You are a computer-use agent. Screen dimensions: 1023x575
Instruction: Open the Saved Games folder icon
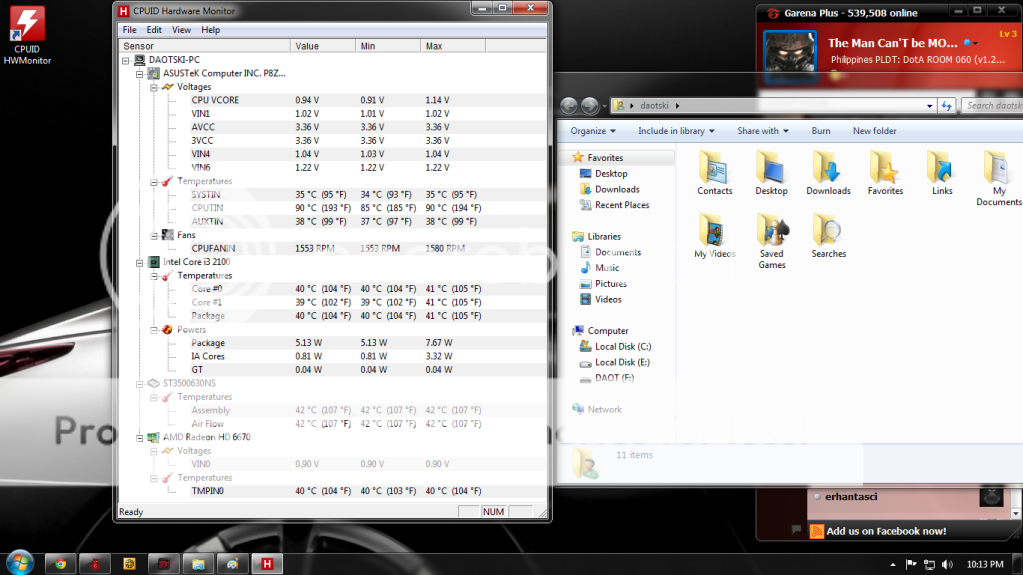772,241
